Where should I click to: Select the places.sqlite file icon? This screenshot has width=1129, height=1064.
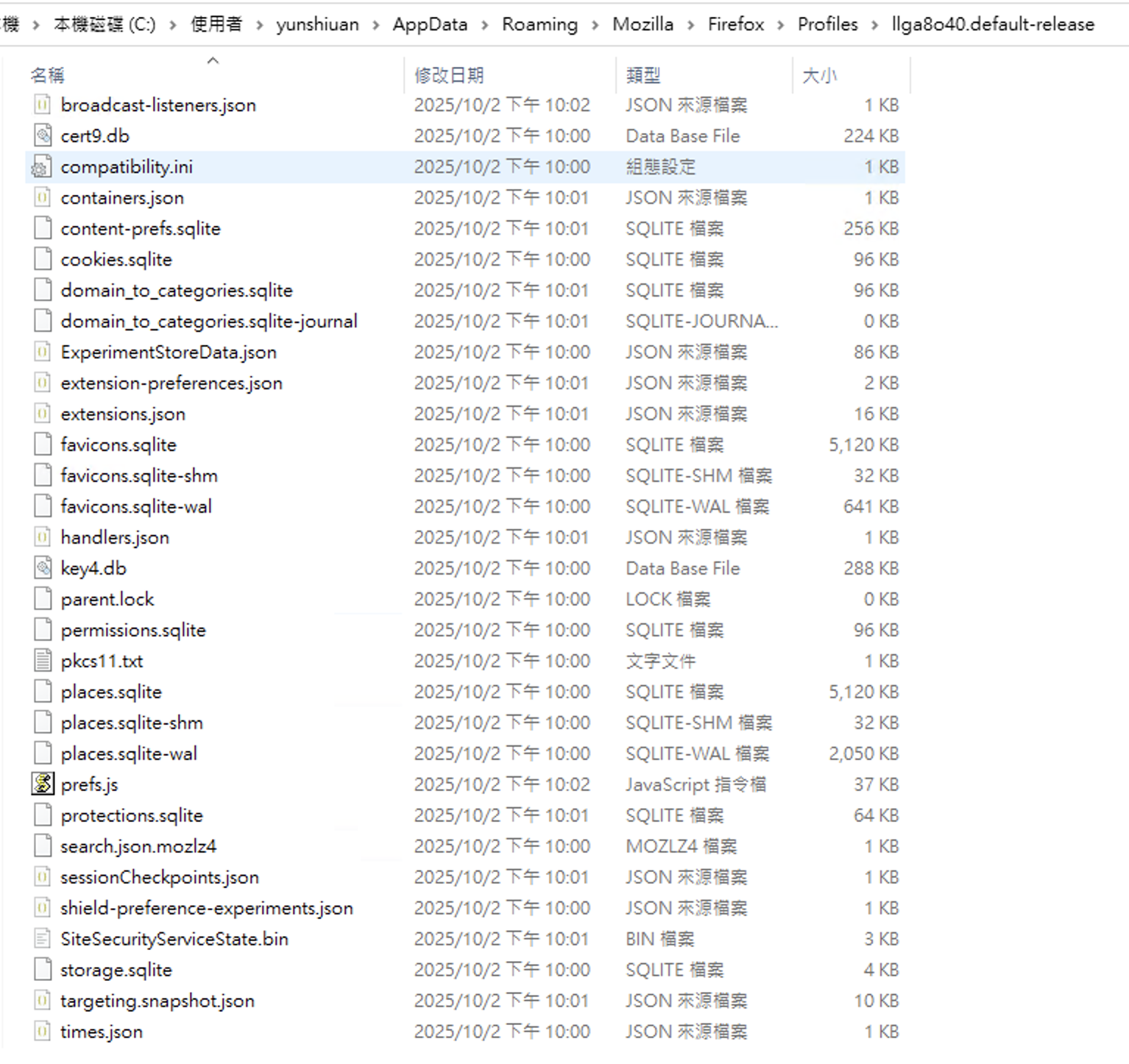43,692
